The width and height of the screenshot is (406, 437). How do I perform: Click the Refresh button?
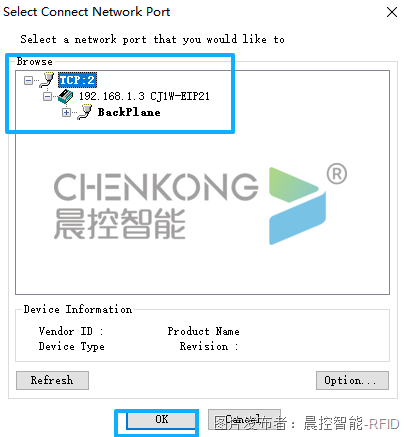[52, 380]
